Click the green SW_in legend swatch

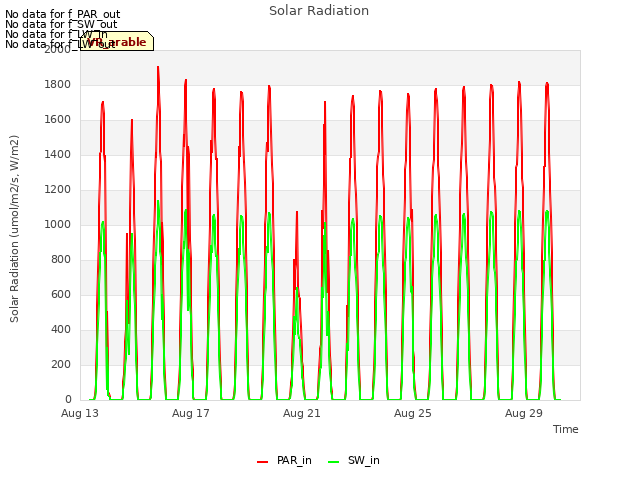click(x=333, y=462)
